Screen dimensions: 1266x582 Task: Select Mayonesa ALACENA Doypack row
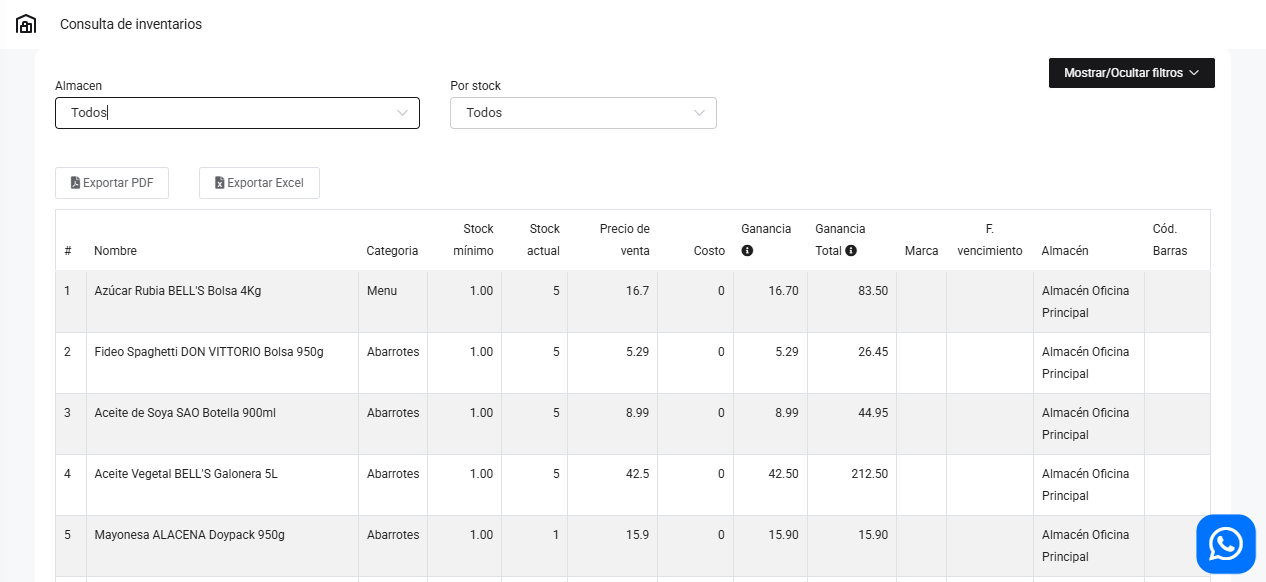tap(189, 535)
